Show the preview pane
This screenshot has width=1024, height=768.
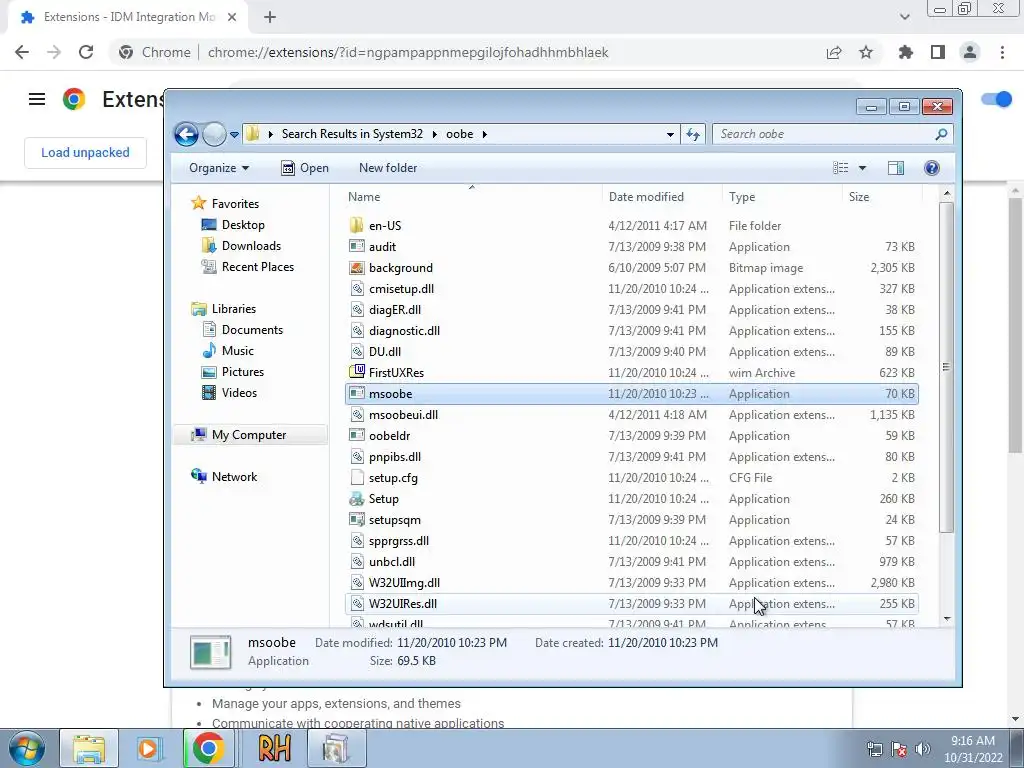tap(896, 168)
